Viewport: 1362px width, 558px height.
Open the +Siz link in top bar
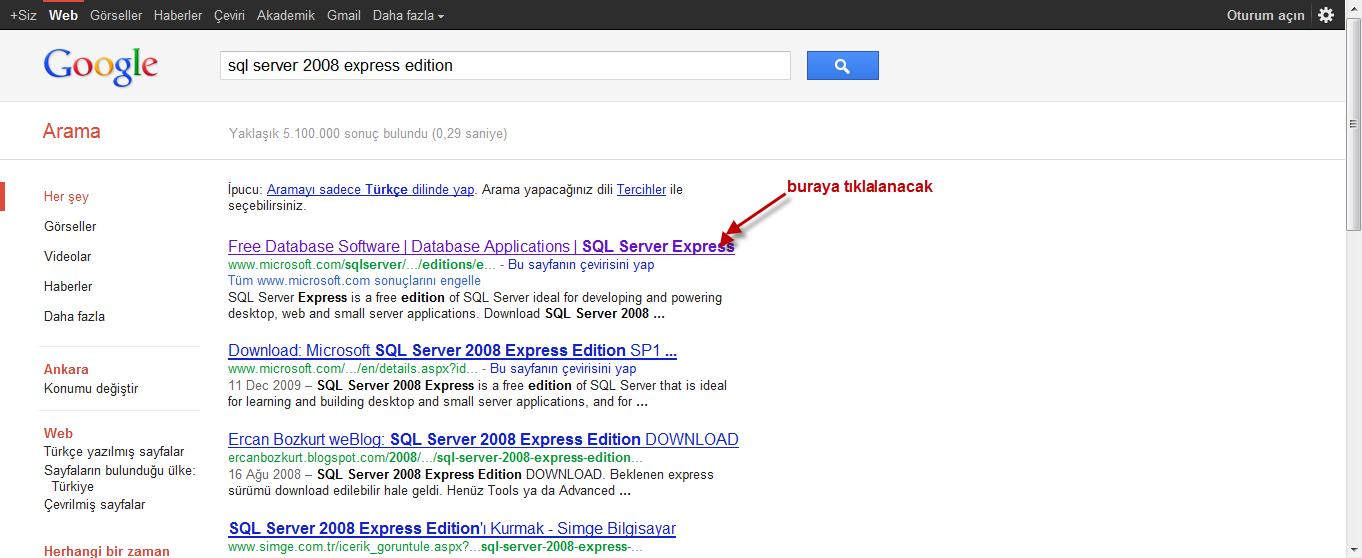pyautogui.click(x=23, y=15)
